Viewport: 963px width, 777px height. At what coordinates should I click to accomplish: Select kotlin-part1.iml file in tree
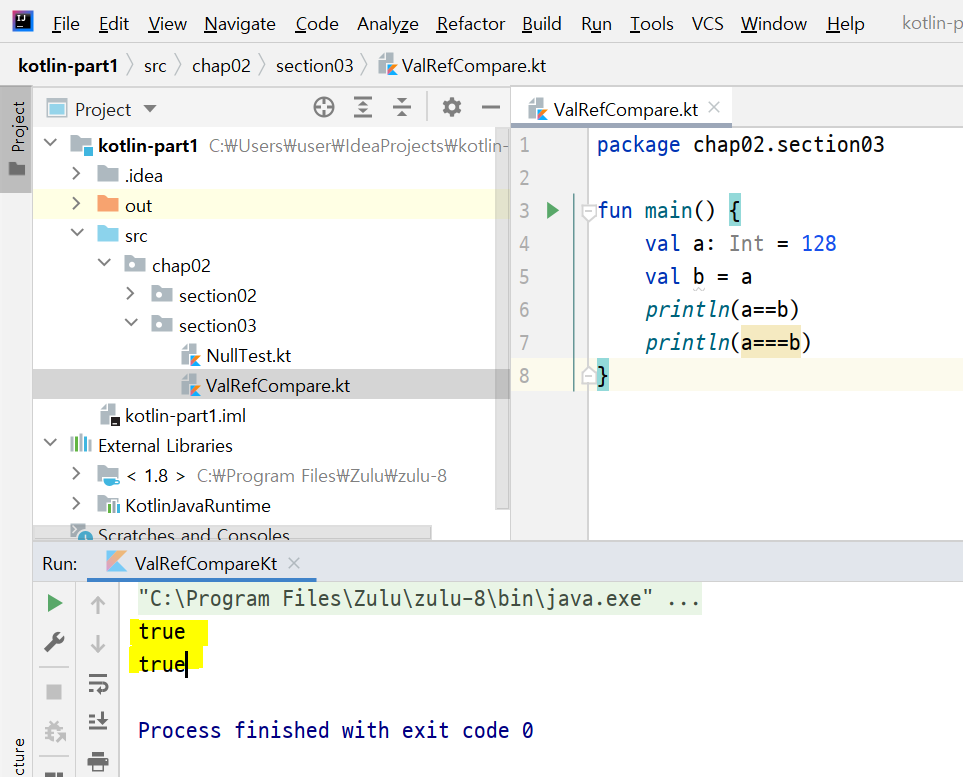185,415
